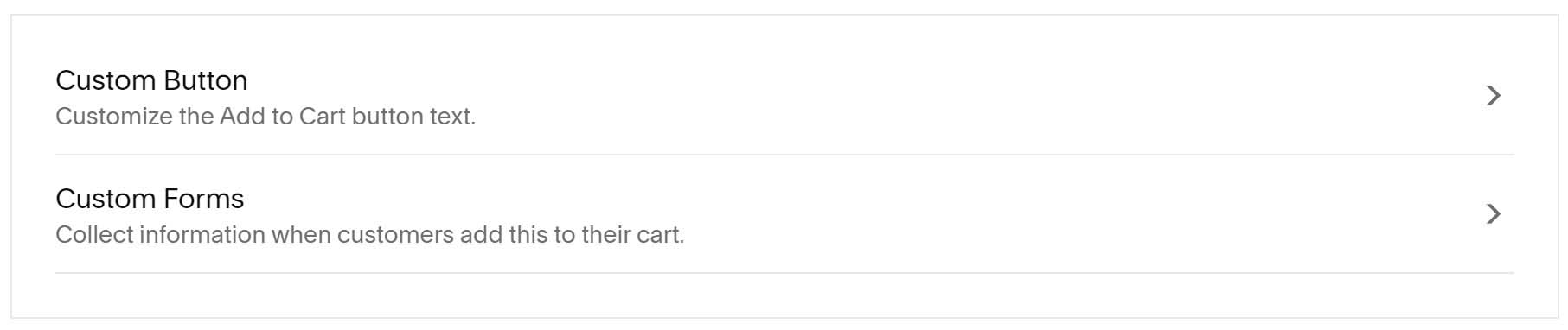Open the Custom Forms settings row
This screenshot has height=330, width=1568.
(x=784, y=214)
